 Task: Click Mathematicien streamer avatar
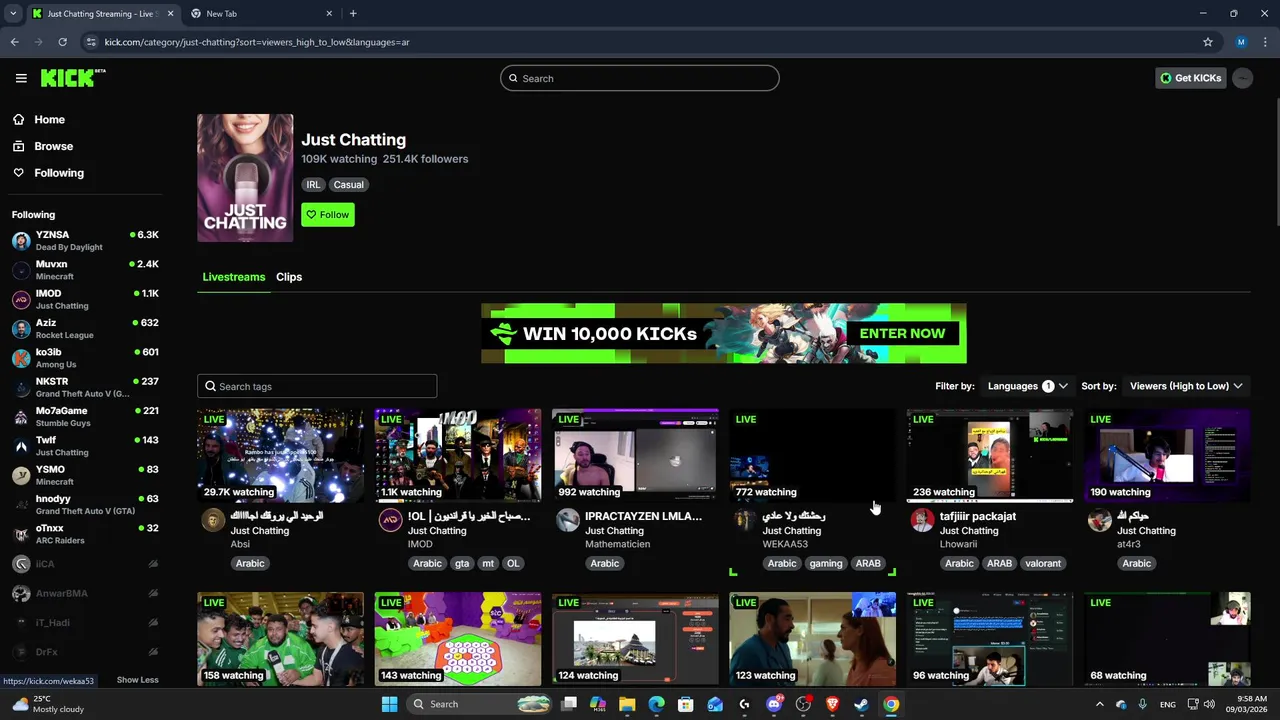click(x=568, y=520)
